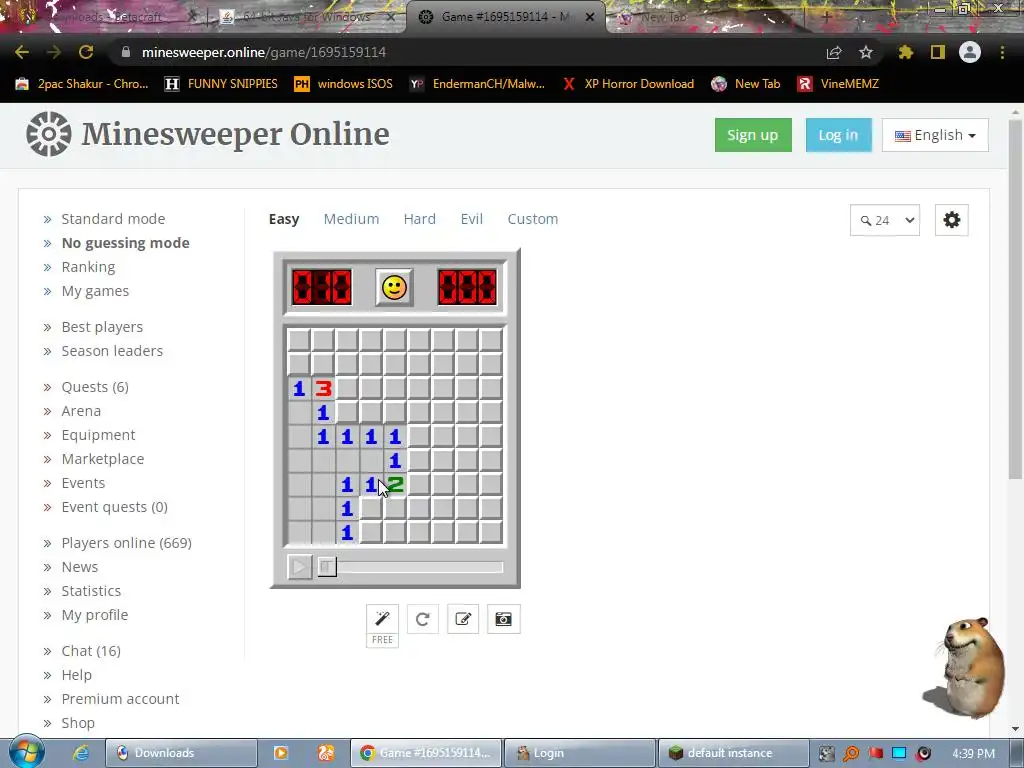Click the replay progress slider handle
This screenshot has height=768, width=1024.
(x=327, y=566)
